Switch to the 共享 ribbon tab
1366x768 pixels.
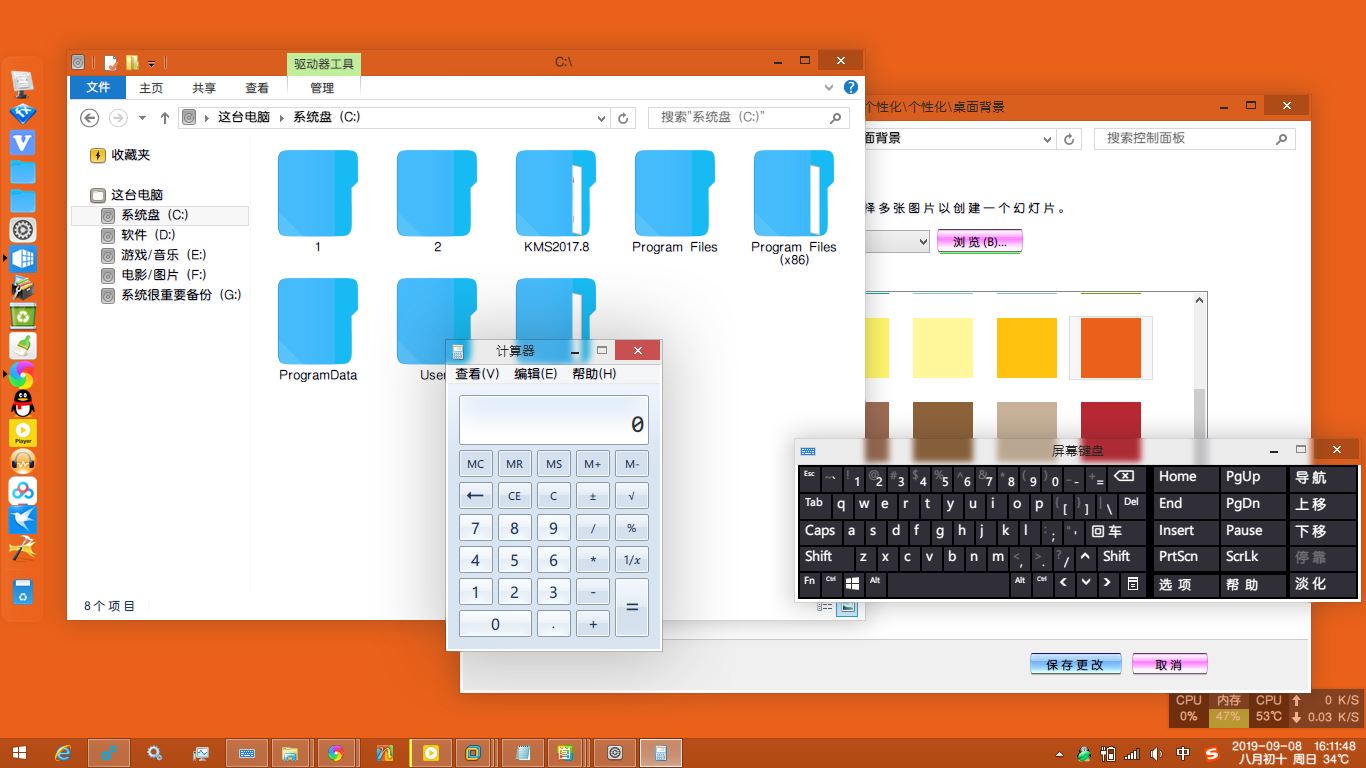pyautogui.click(x=204, y=88)
